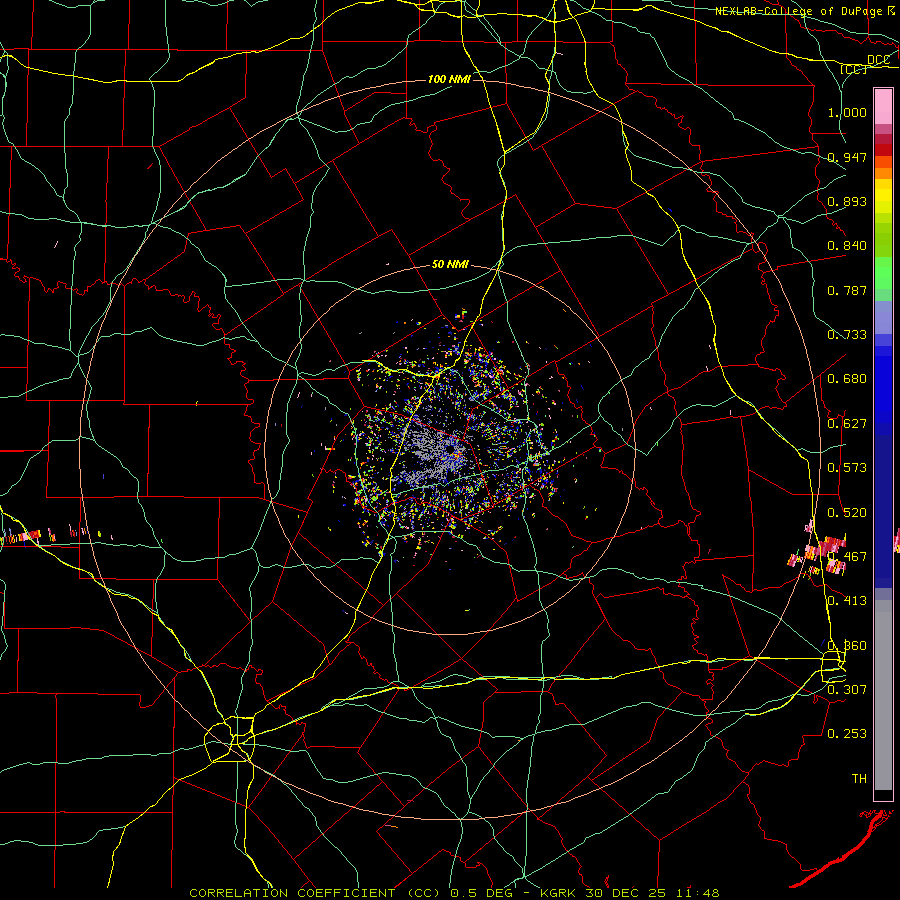Click the 0.733 scale value
The height and width of the screenshot is (900, 900).
pos(847,335)
